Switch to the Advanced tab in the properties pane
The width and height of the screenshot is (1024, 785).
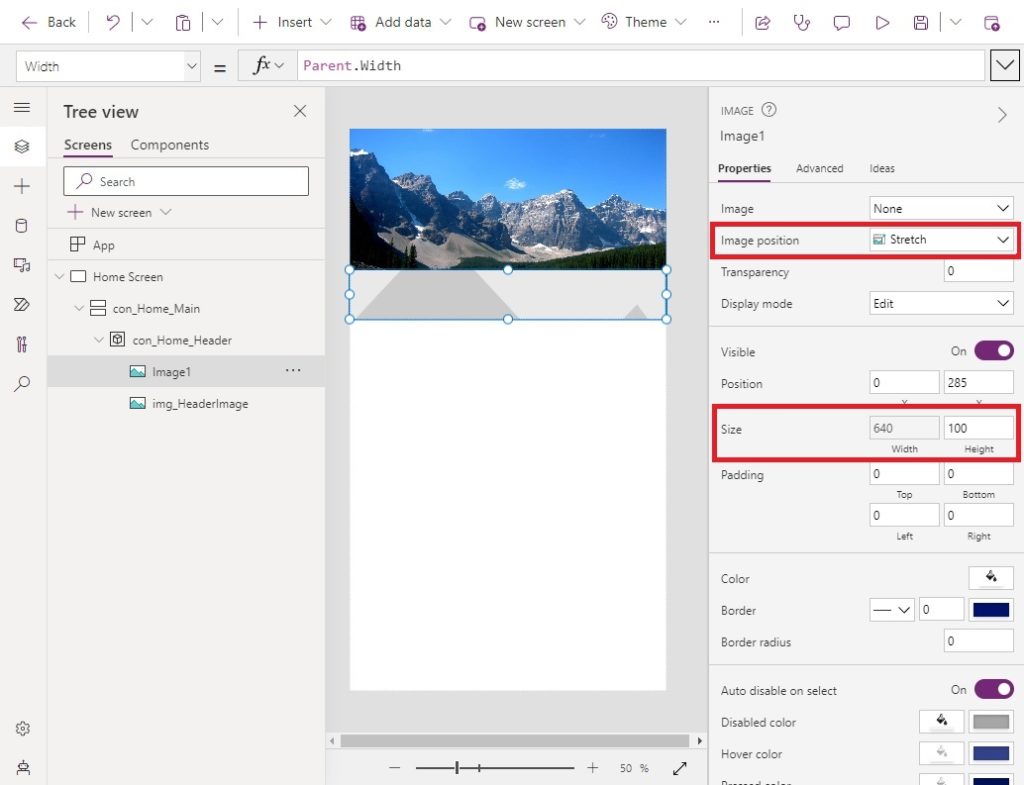click(819, 168)
